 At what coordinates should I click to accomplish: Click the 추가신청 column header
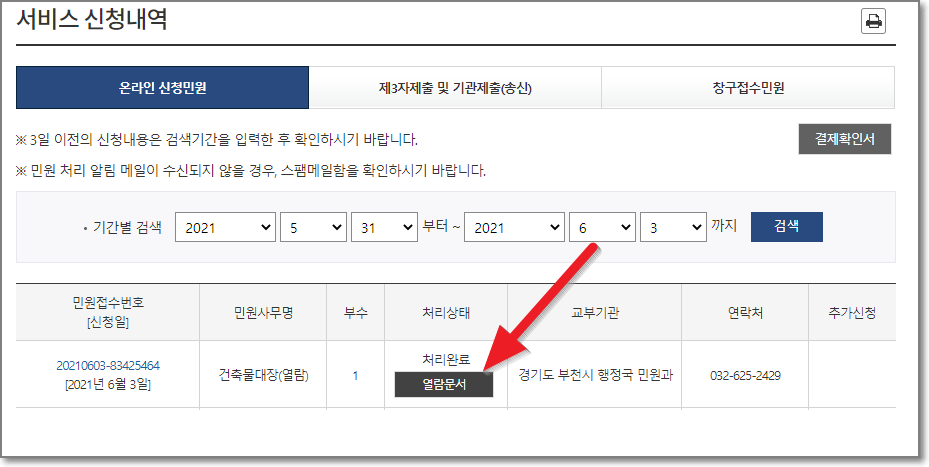(852, 313)
